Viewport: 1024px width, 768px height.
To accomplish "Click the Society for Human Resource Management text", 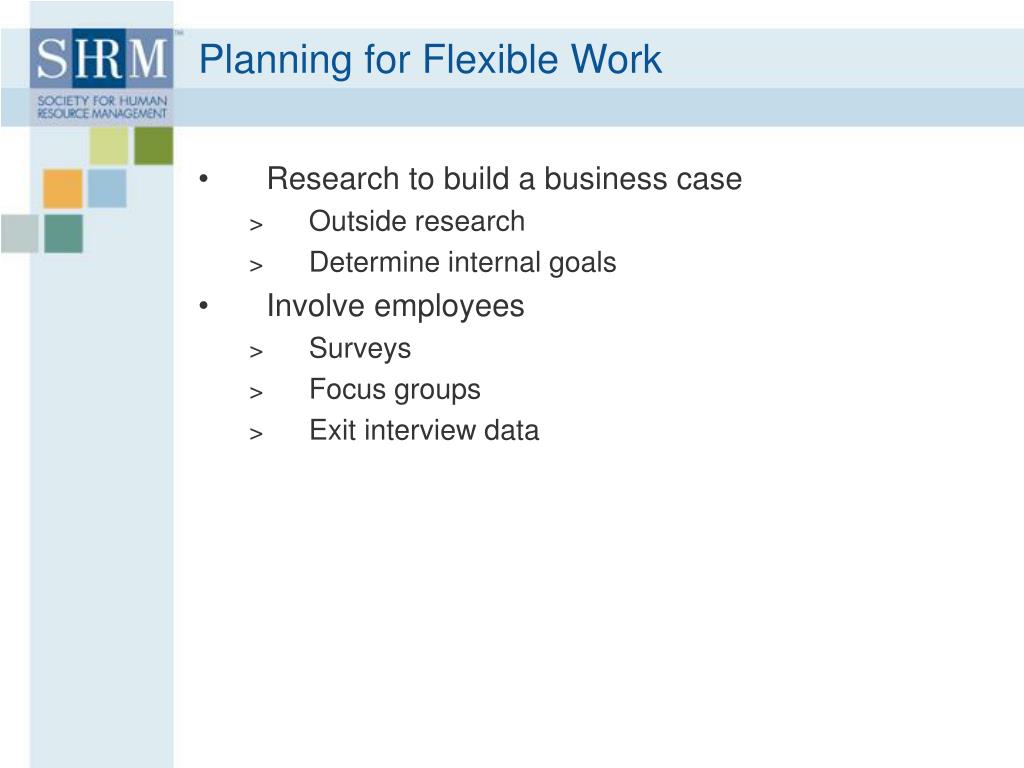I will [102, 107].
